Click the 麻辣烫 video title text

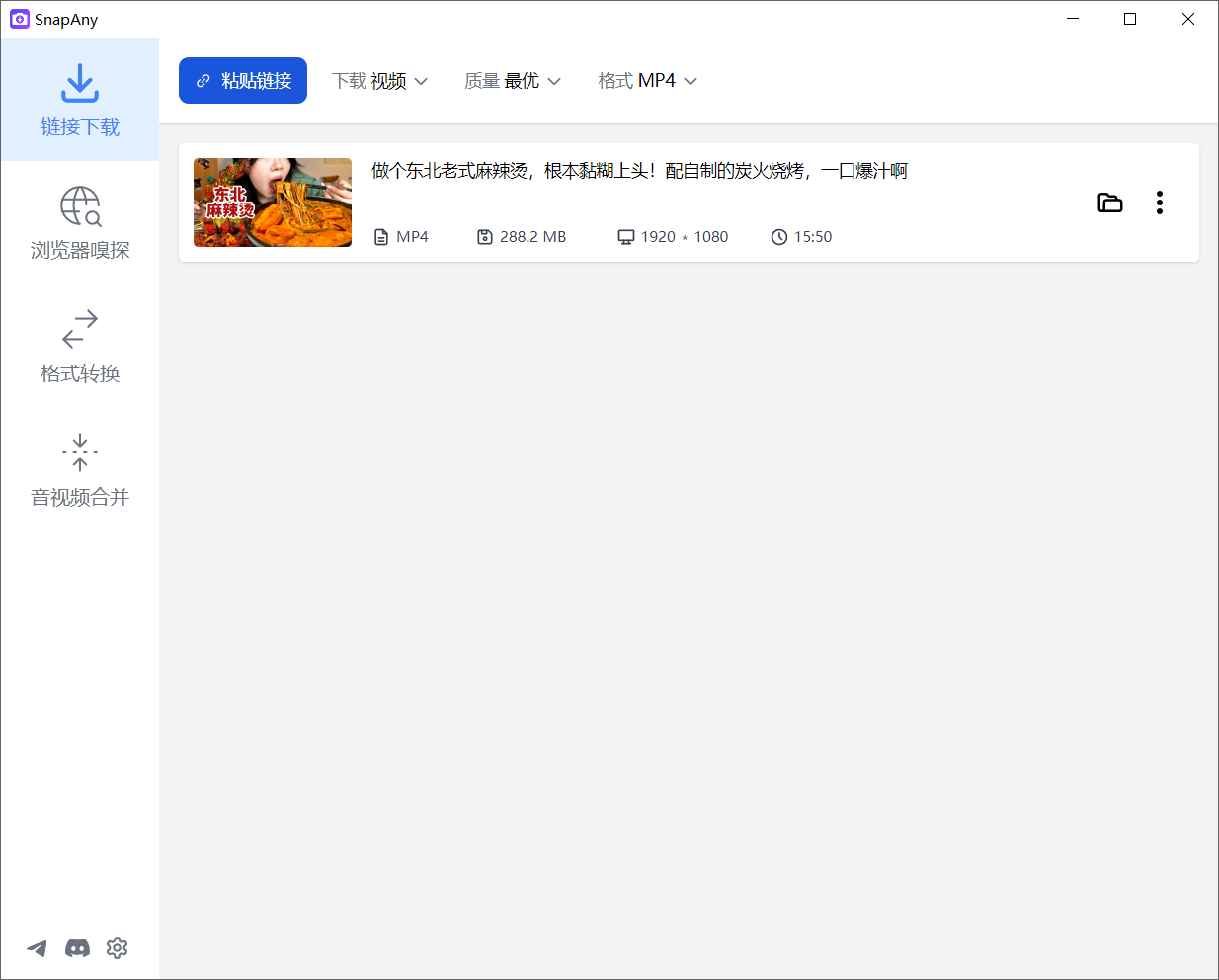[638, 171]
